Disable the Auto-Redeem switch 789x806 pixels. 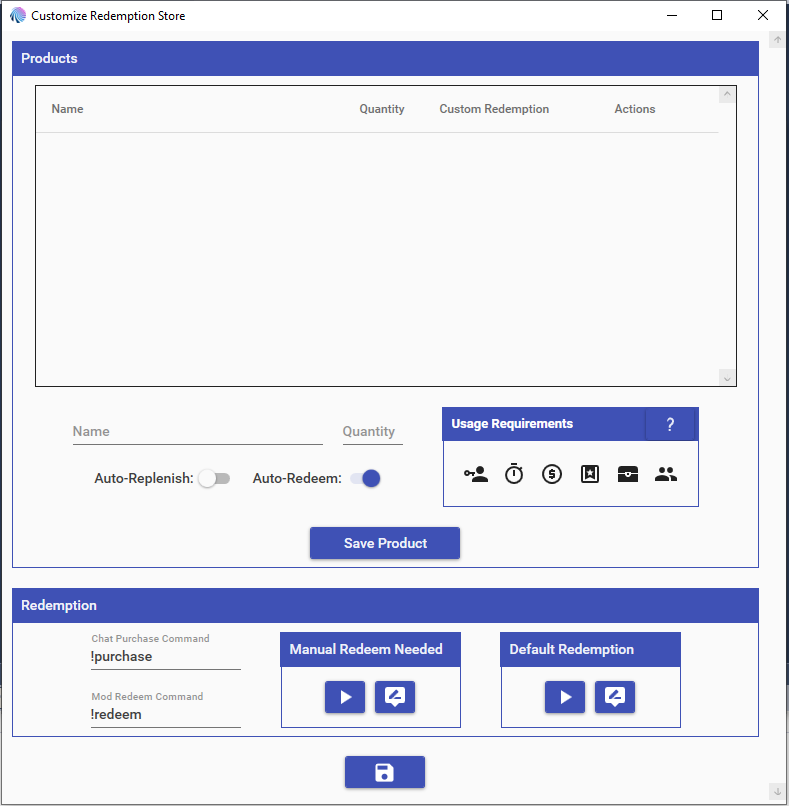[366, 479]
